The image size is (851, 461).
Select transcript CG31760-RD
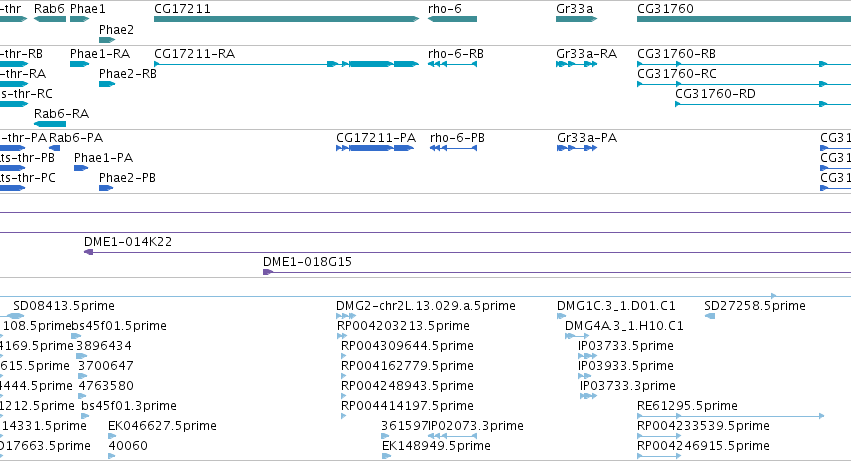coord(763,104)
